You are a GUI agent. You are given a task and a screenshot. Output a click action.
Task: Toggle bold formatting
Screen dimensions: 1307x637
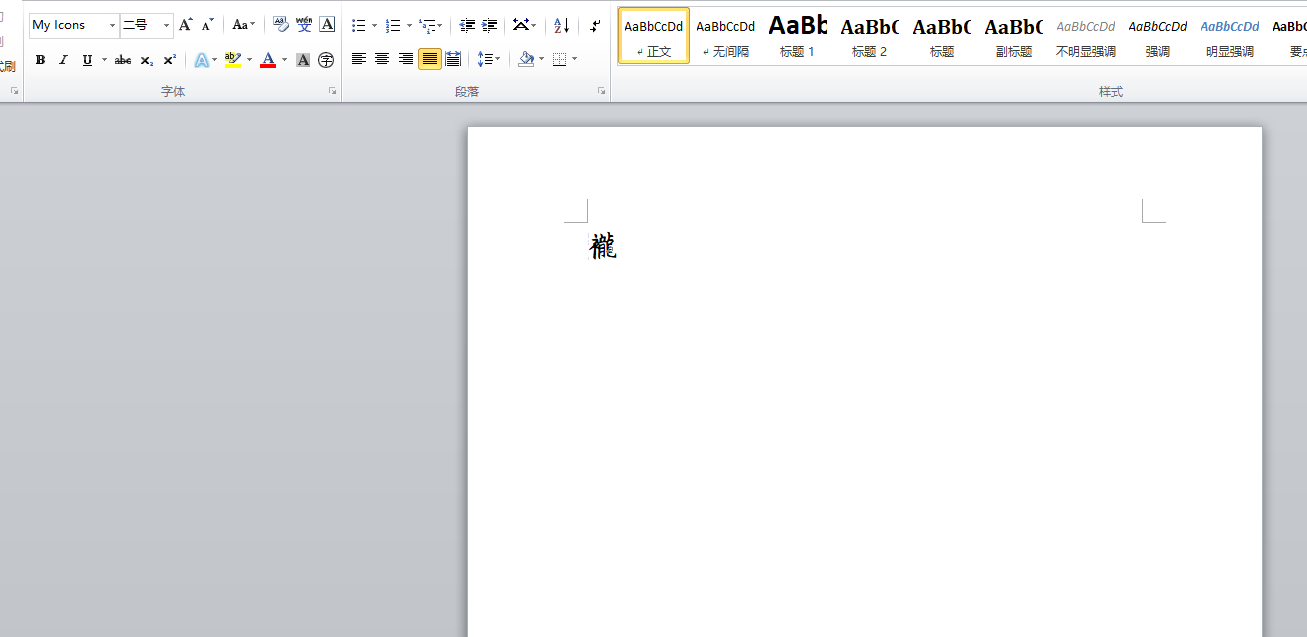point(40,60)
